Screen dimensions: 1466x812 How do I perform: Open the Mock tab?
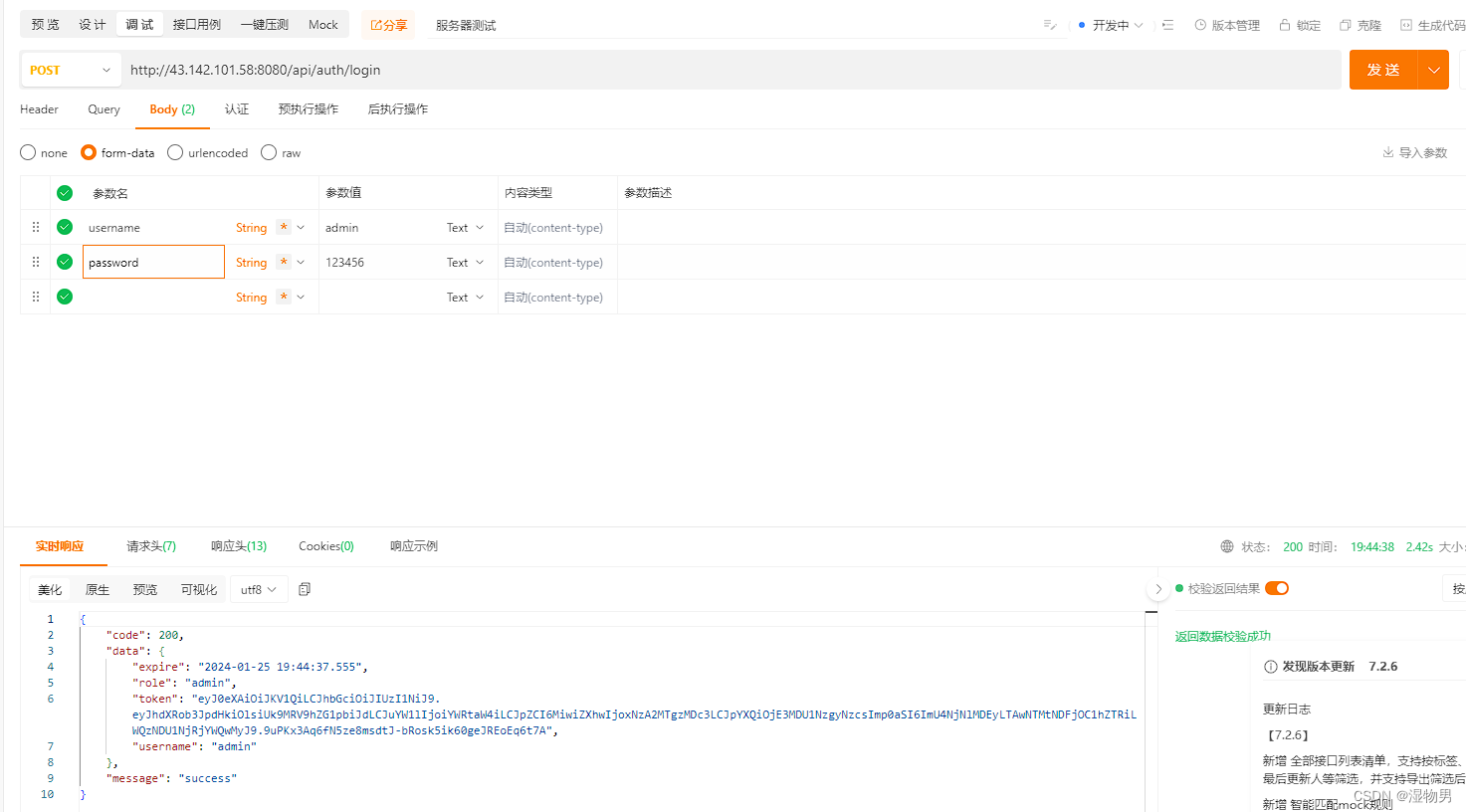coord(323,25)
